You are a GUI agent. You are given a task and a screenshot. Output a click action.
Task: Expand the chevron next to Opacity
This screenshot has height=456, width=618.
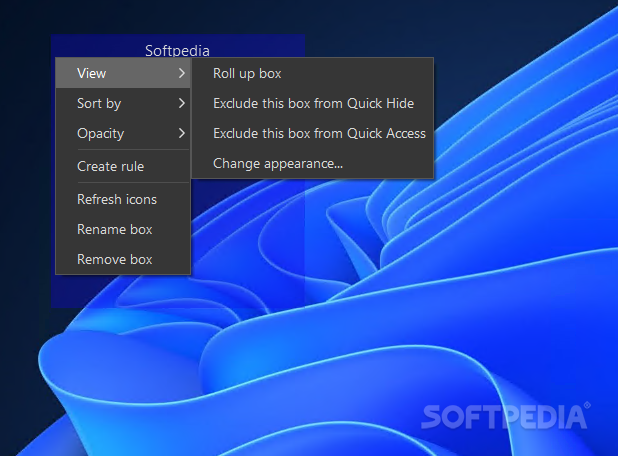[x=181, y=133]
